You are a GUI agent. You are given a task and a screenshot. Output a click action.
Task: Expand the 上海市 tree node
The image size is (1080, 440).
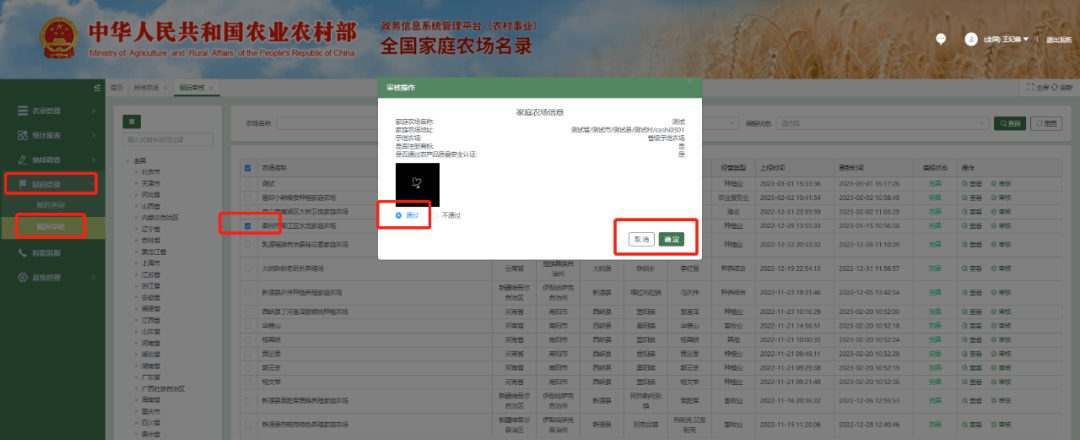(x=137, y=263)
